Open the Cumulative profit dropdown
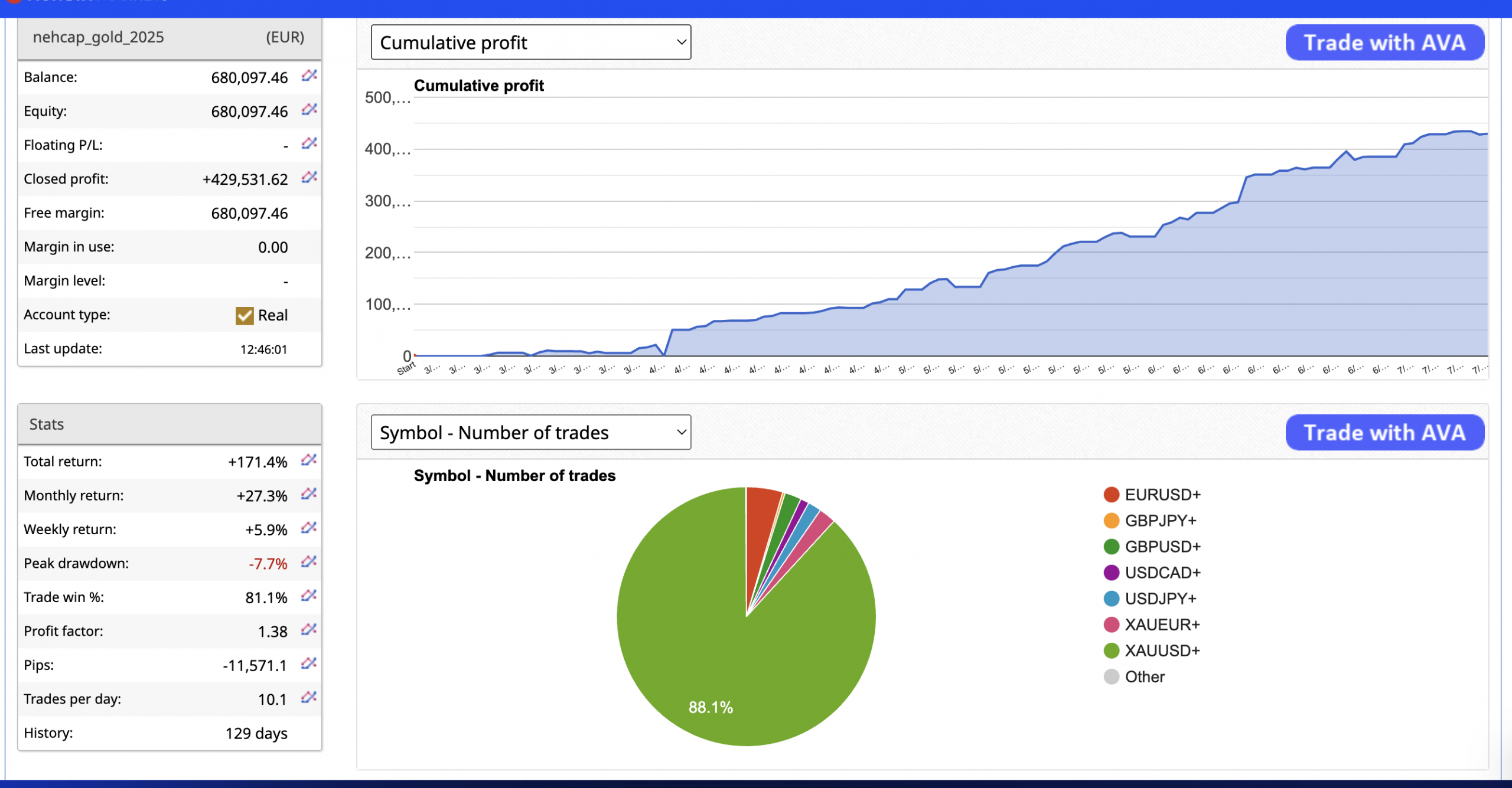The width and height of the screenshot is (1512, 788). click(x=530, y=42)
